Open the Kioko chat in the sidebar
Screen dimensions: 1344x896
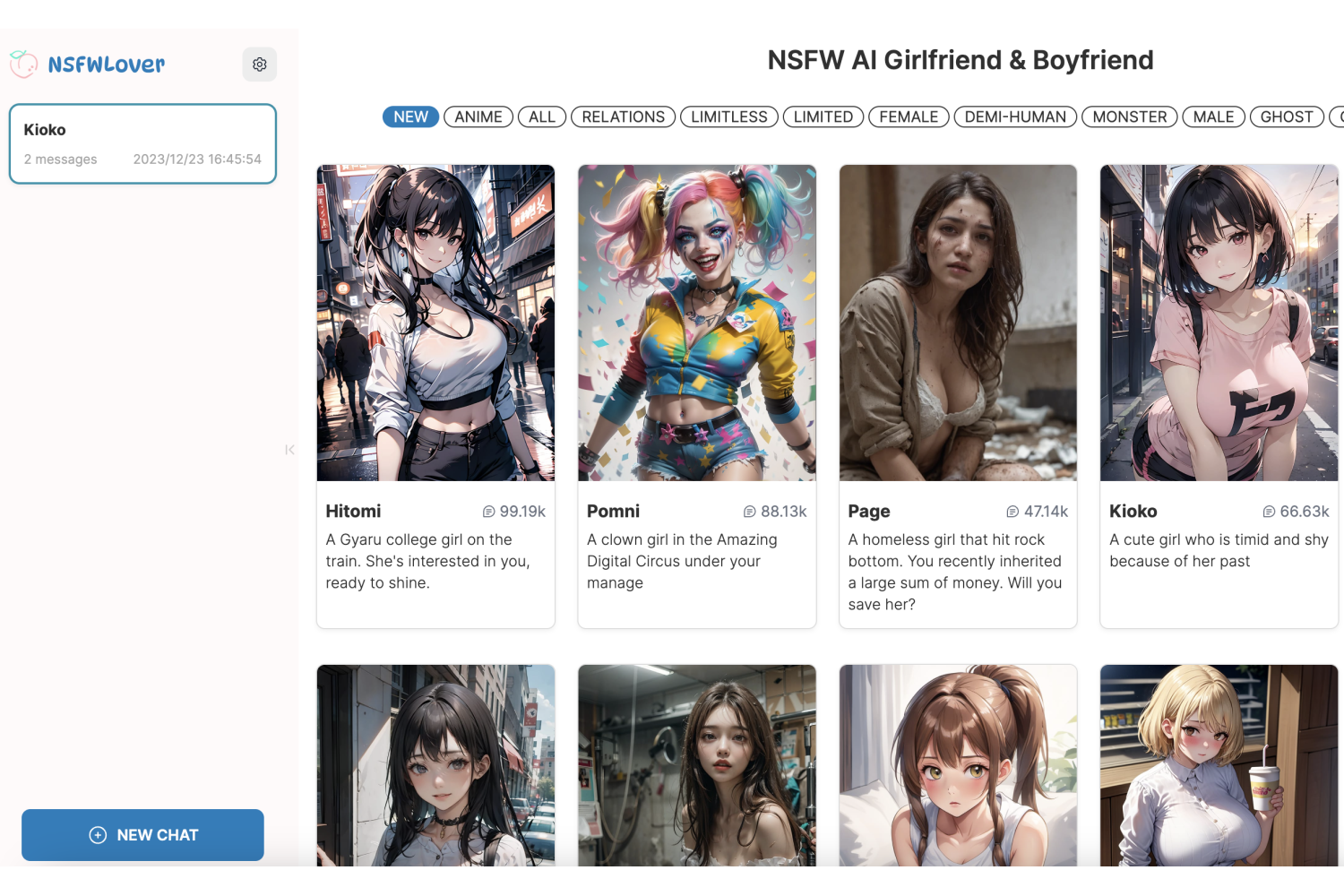point(142,143)
